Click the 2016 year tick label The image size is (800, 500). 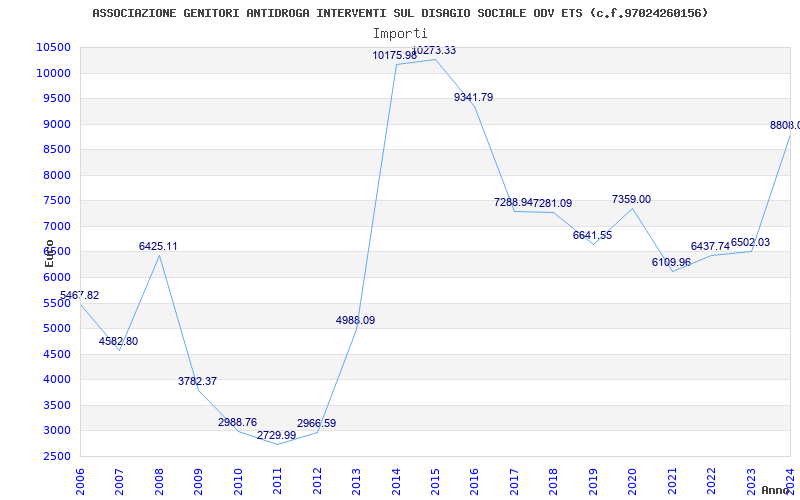(474, 482)
